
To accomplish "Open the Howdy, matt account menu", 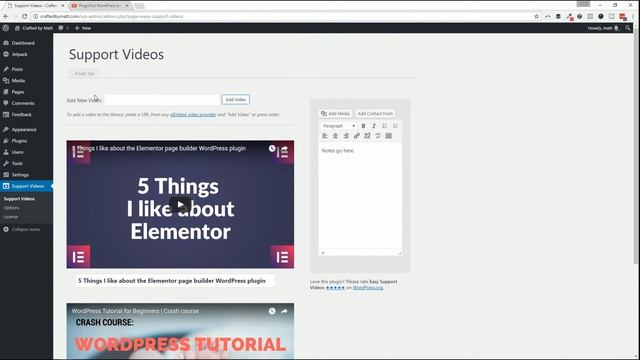I will [604, 28].
